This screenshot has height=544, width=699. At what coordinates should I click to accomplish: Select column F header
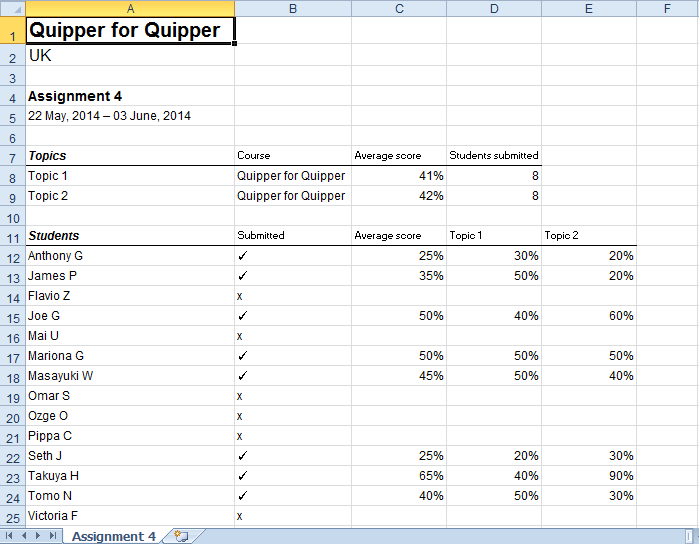pos(667,8)
